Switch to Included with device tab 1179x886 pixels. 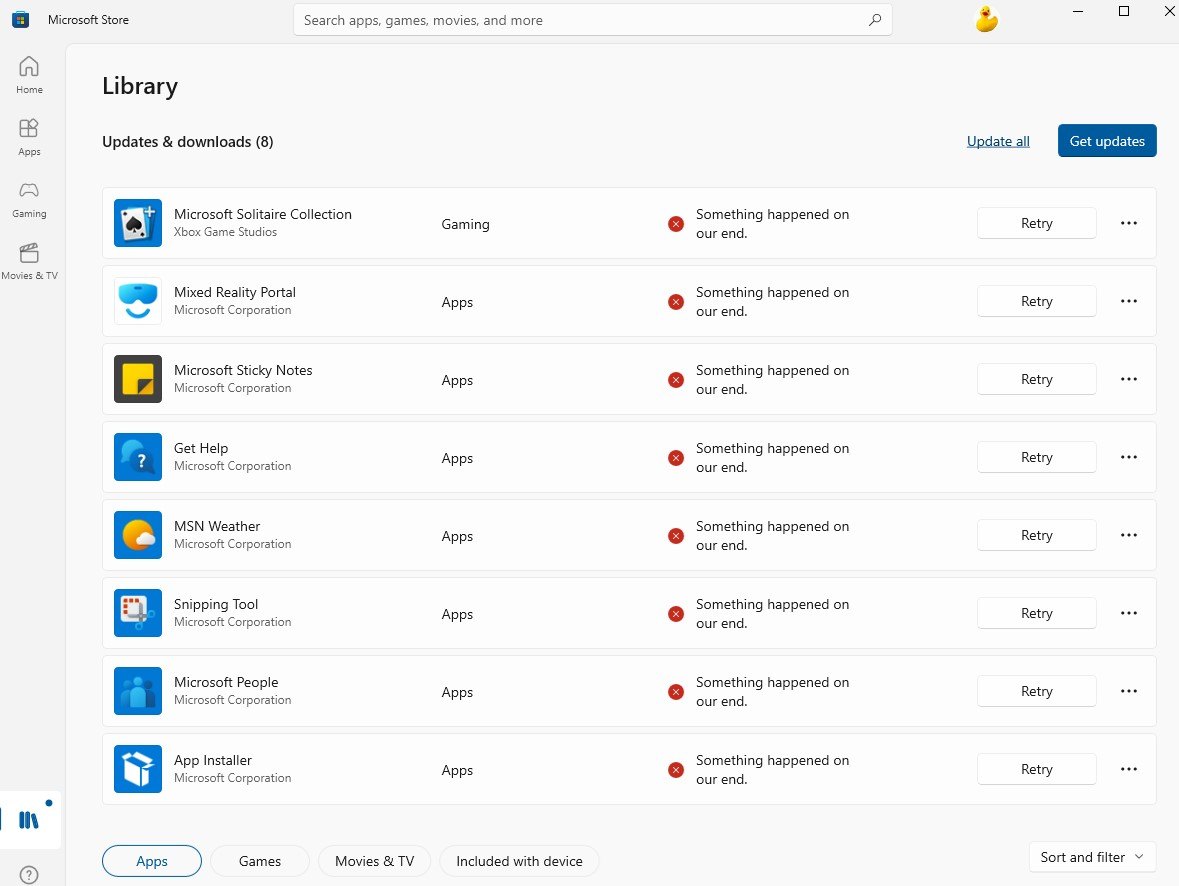coord(519,861)
